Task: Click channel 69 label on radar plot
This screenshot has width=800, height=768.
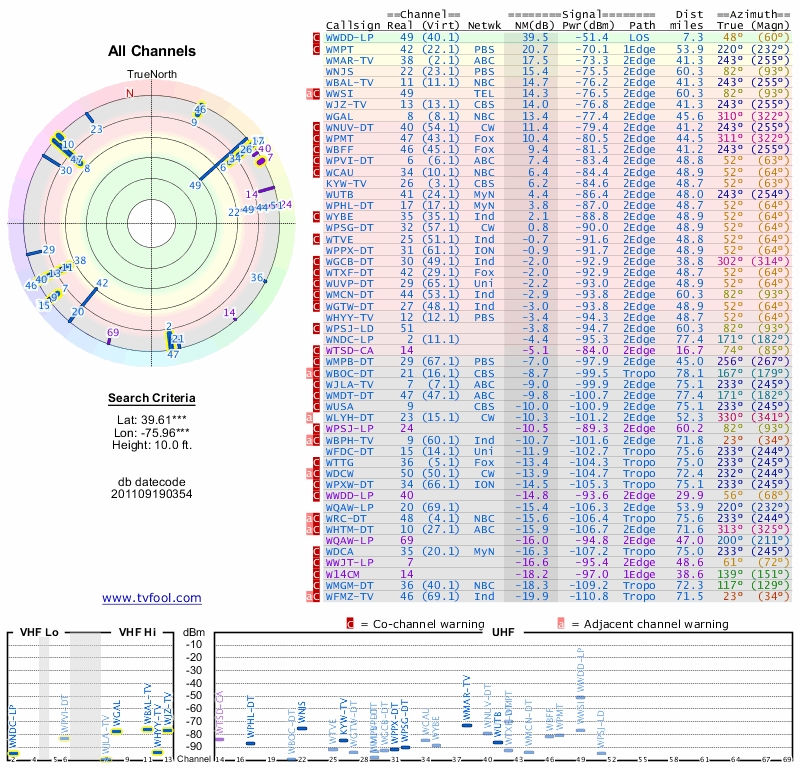Action: pyautogui.click(x=113, y=332)
